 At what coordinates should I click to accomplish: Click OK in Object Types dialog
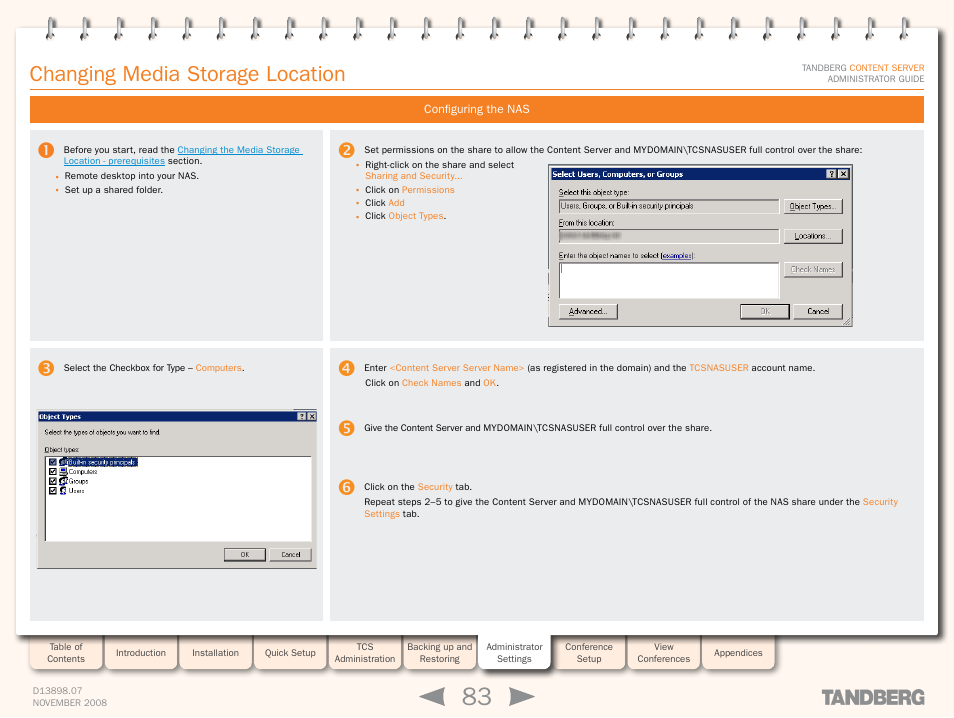tap(245, 554)
